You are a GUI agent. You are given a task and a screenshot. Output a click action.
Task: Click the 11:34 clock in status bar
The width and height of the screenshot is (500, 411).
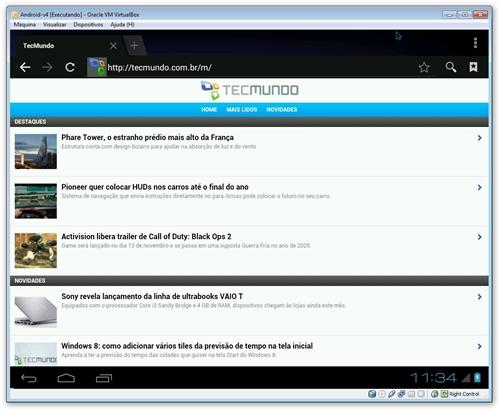[x=433, y=378]
